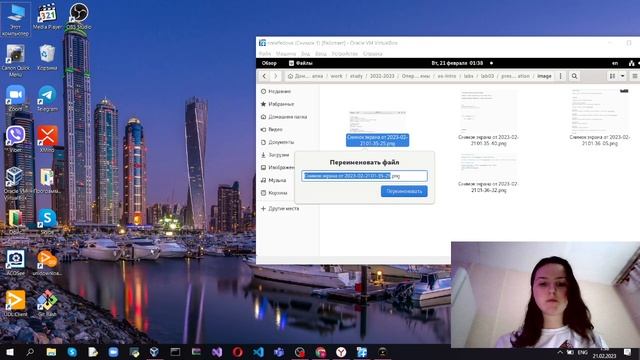The height and width of the screenshot is (360, 640).
Task: Open the VirtualBox Ввод menu
Action: pyautogui.click(x=320, y=53)
